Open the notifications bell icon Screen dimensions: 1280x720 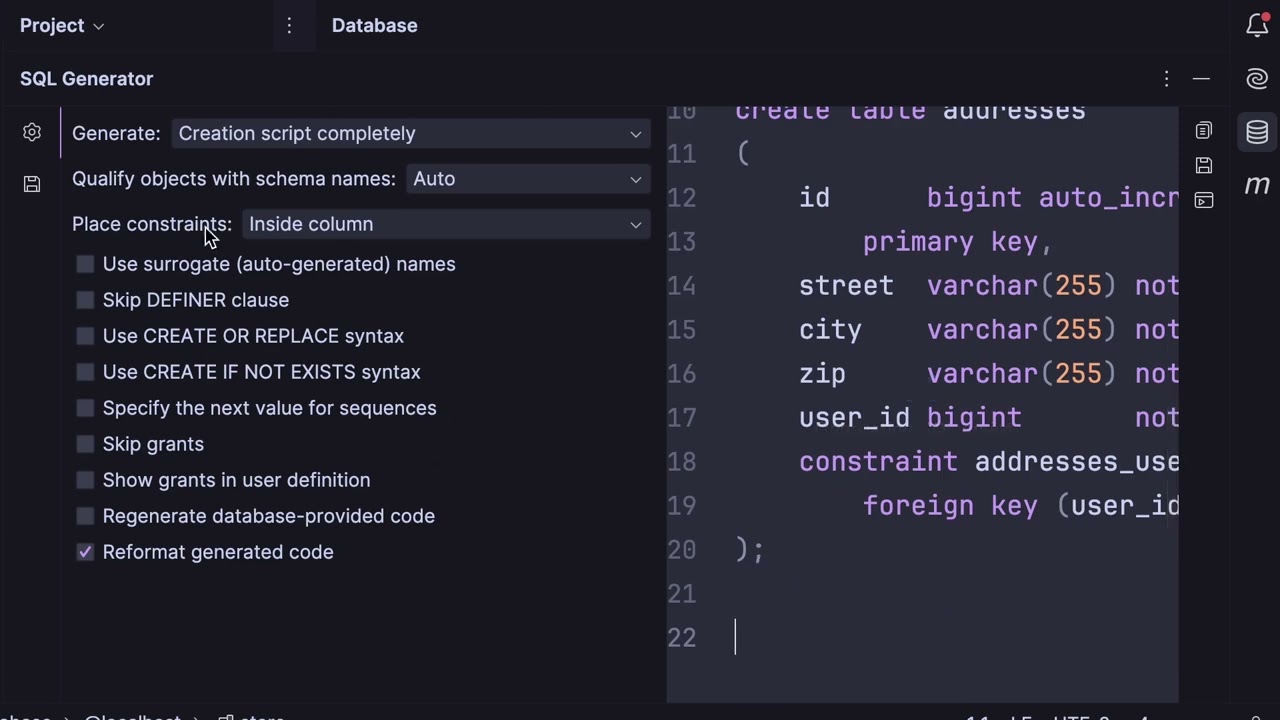(1257, 26)
